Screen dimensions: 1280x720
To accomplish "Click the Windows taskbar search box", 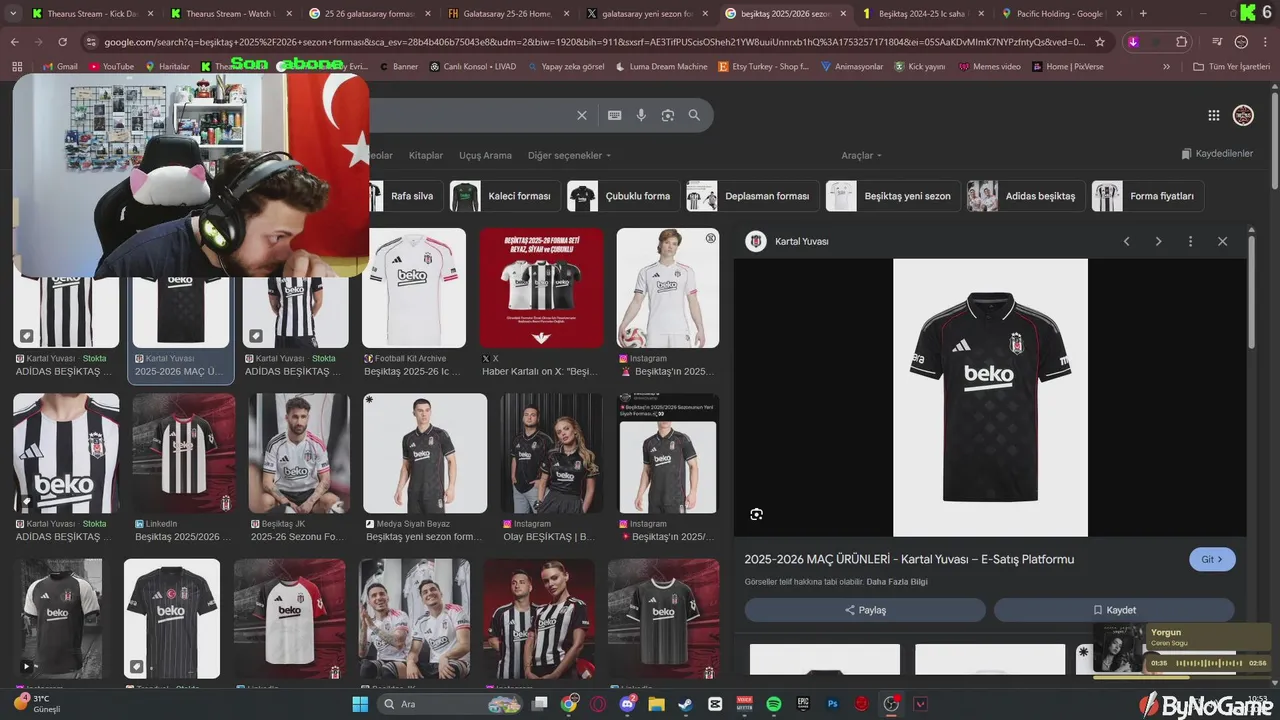I will point(450,704).
